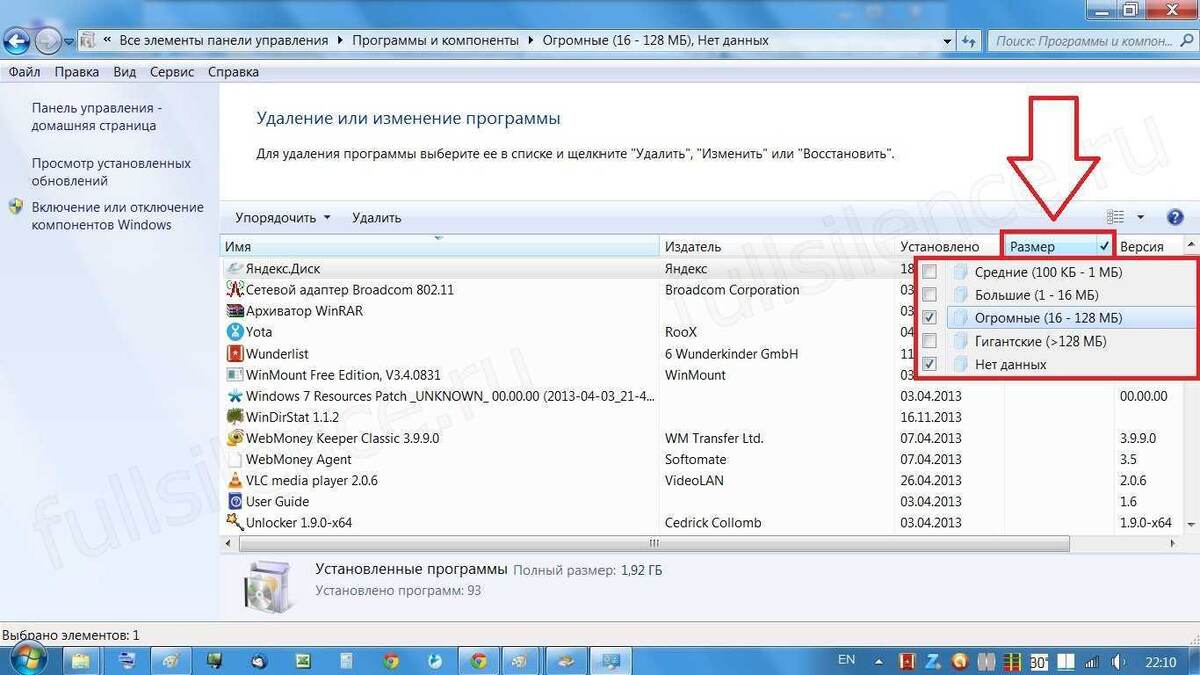This screenshot has height=675, width=1200.
Task: Uncheck the Огромные (16 - 128 МБ) filter
Action: 930,318
